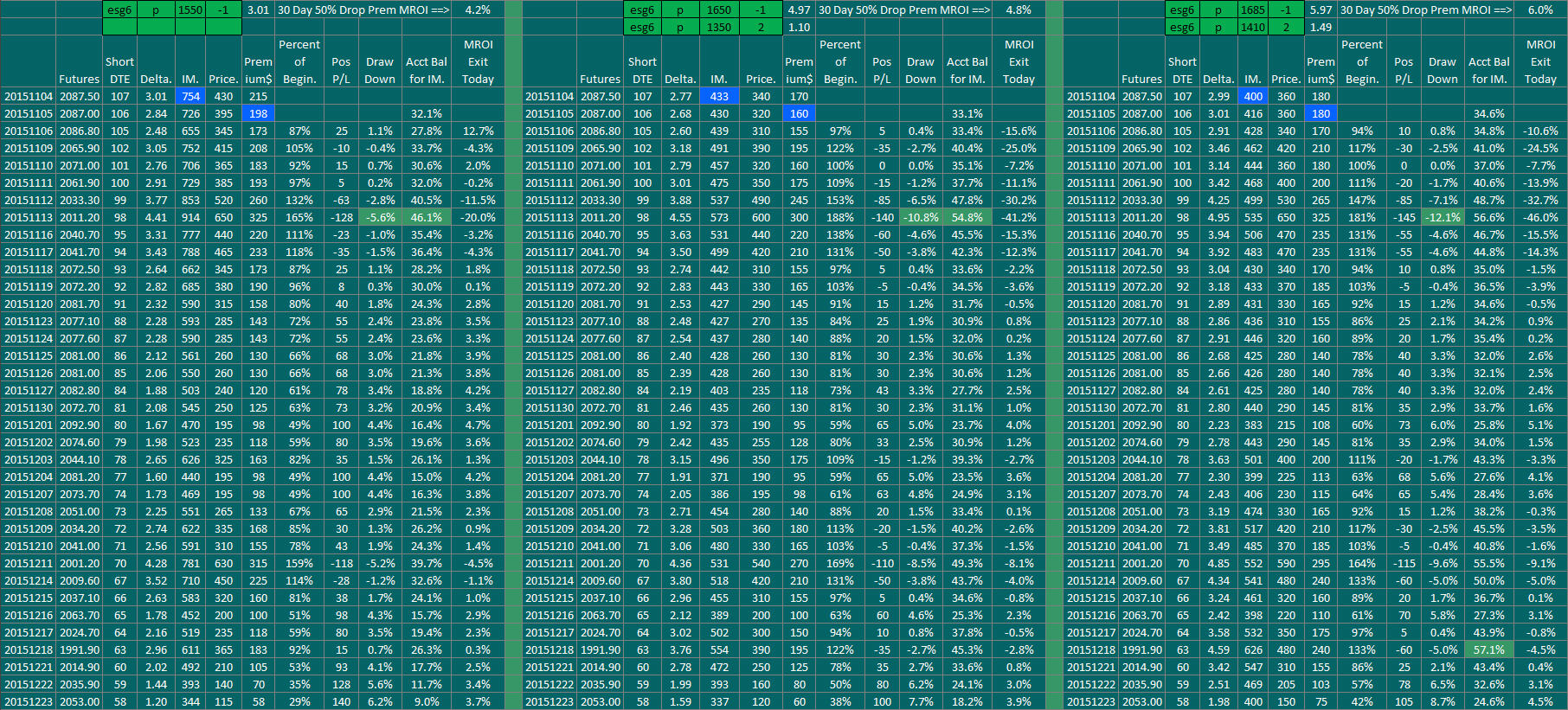Click the -41.2% MROI Exit Today cell
This screenshot has width=1568, height=710.
click(1019, 218)
